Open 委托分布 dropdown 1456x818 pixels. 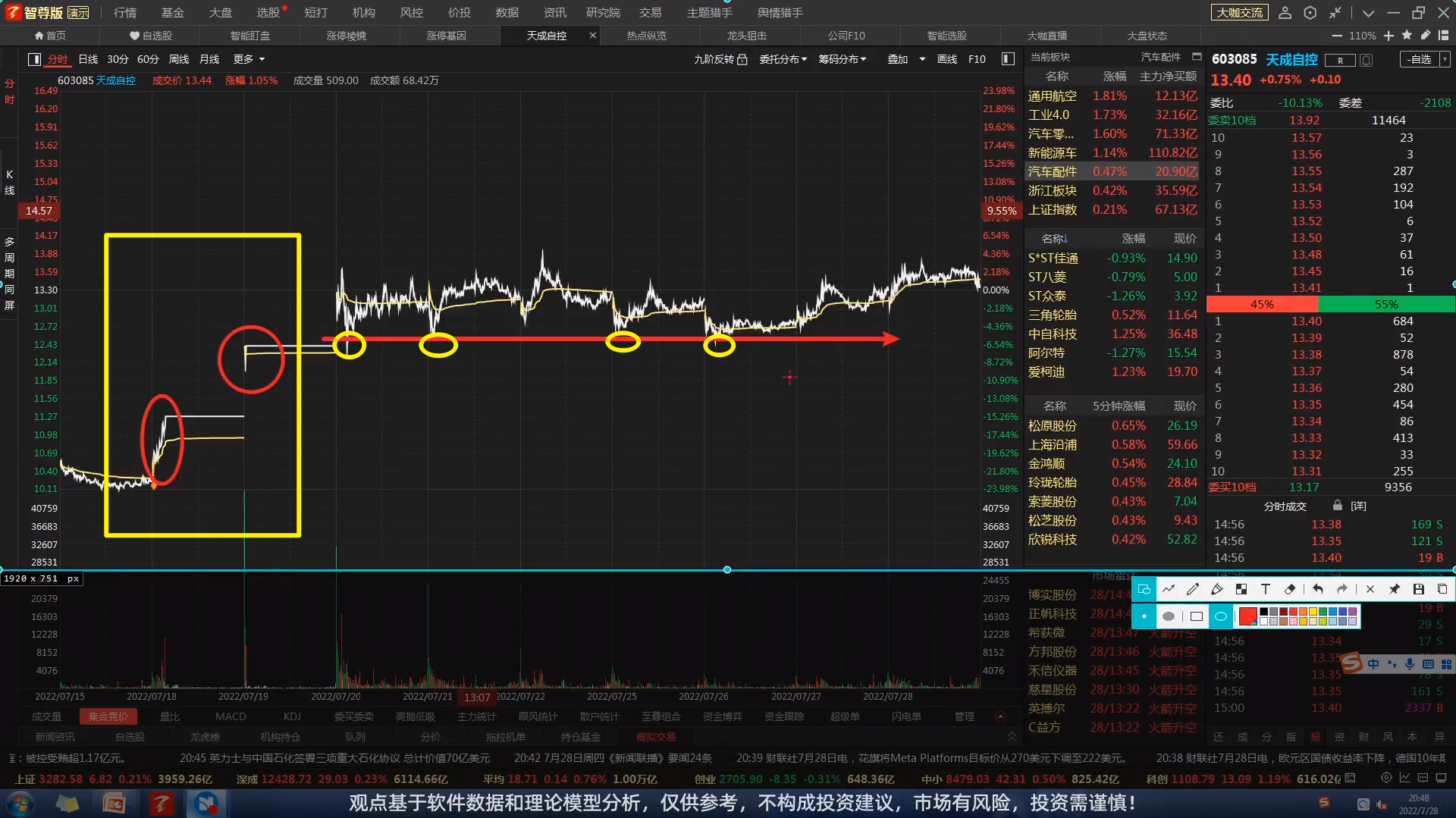click(x=783, y=59)
